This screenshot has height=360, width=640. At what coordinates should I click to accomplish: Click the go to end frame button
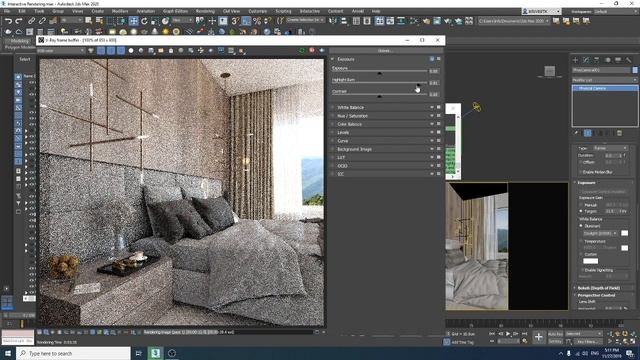click(524, 334)
